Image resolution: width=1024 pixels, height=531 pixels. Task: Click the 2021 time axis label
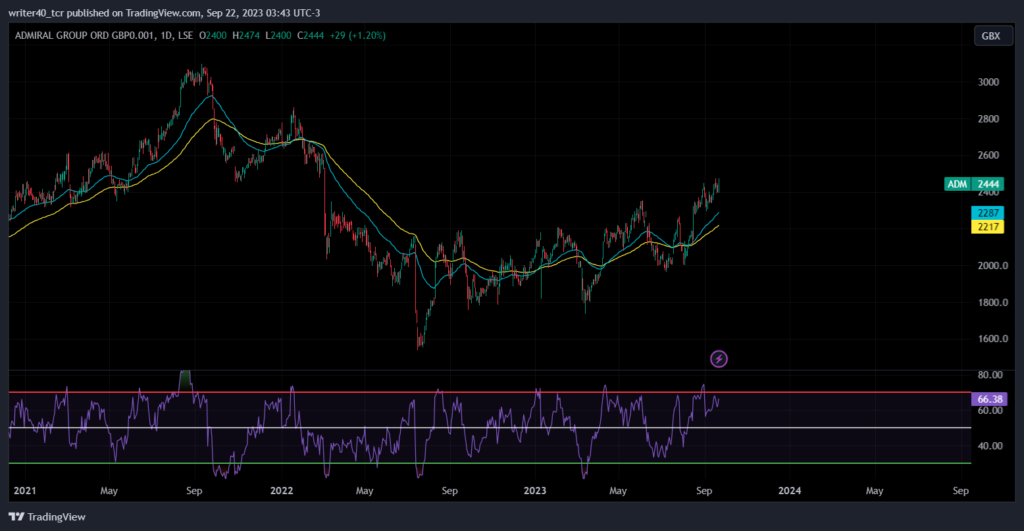click(x=25, y=491)
